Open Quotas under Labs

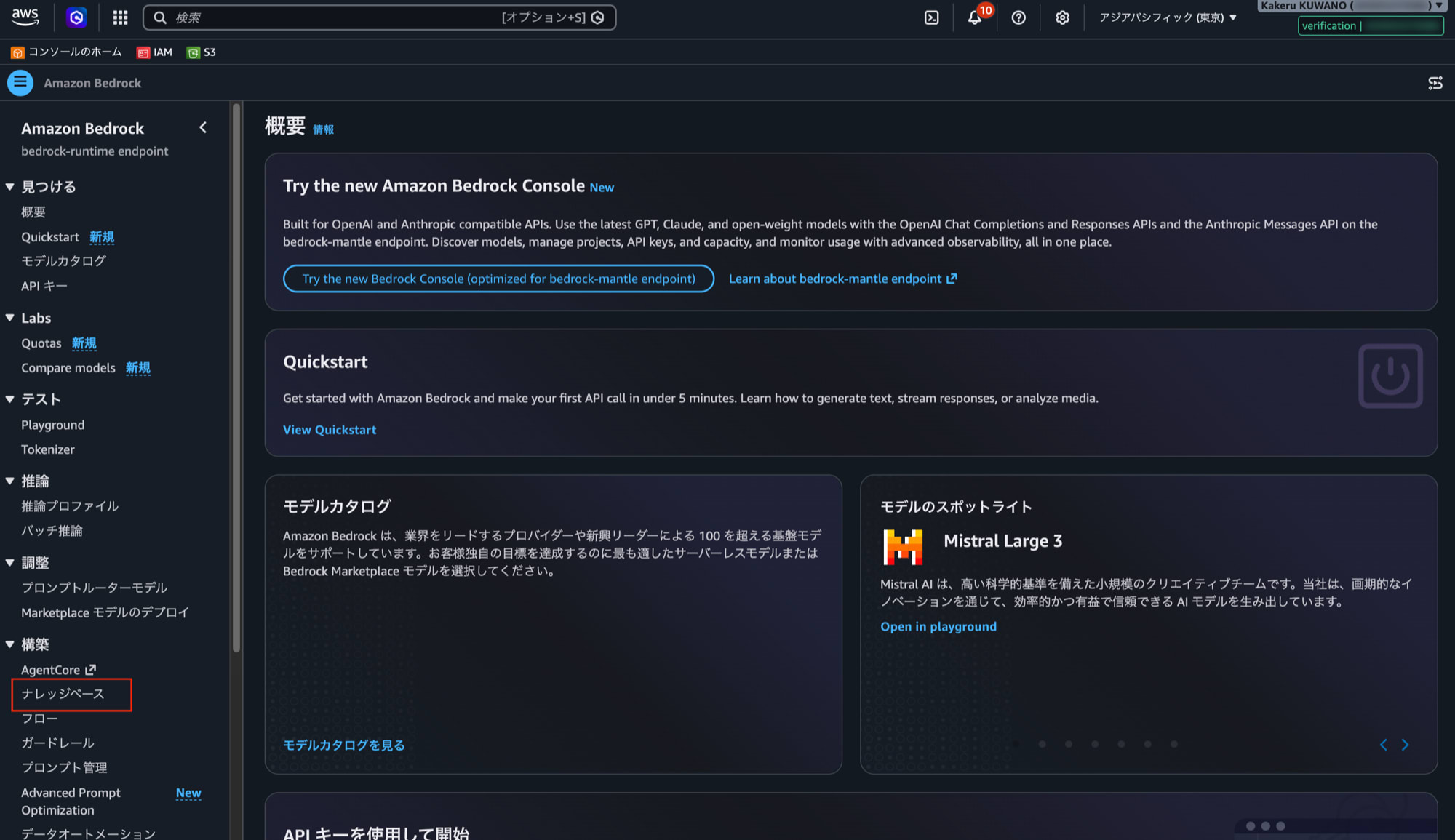pyautogui.click(x=41, y=343)
